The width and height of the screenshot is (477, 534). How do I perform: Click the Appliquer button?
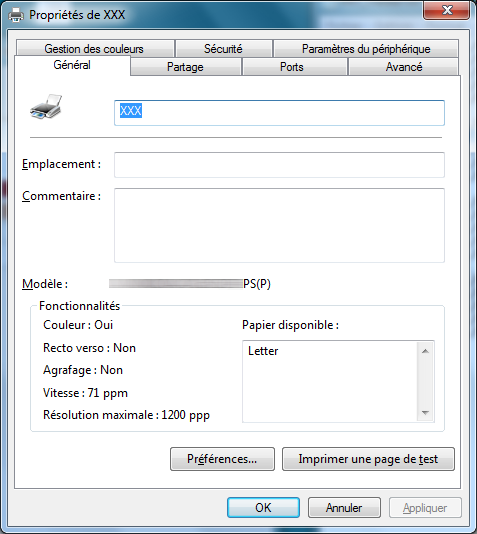click(425, 508)
